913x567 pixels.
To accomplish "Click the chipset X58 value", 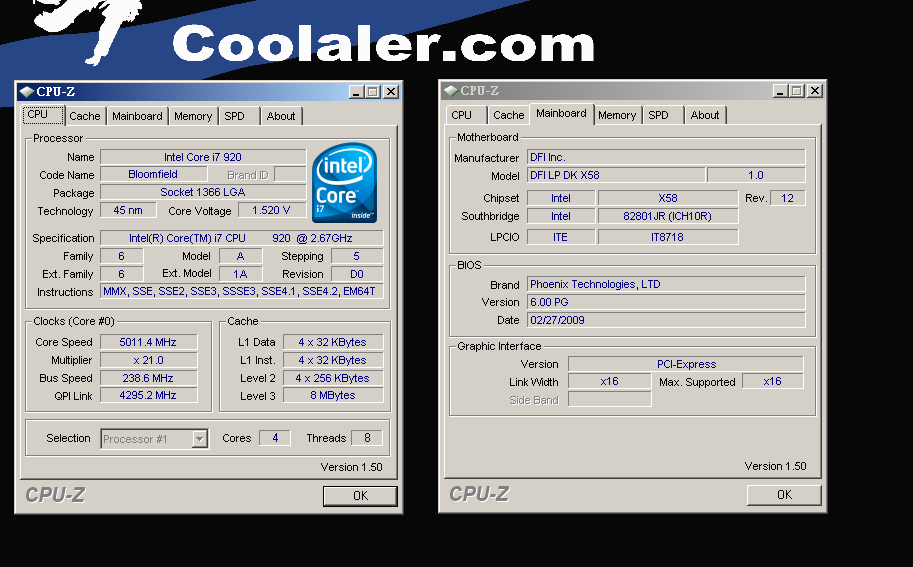I will [x=668, y=198].
